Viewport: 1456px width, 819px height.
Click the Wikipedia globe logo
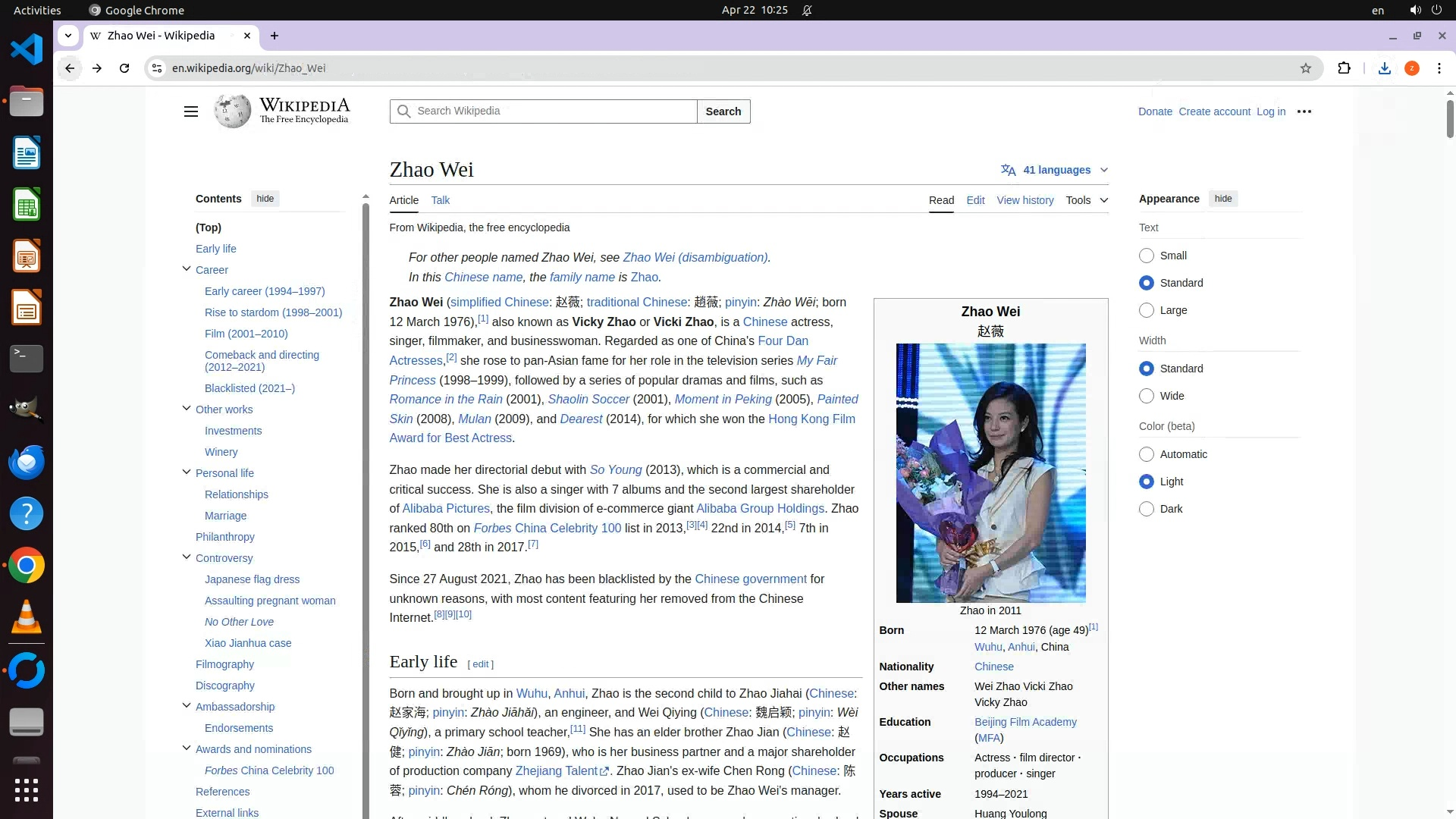click(232, 111)
